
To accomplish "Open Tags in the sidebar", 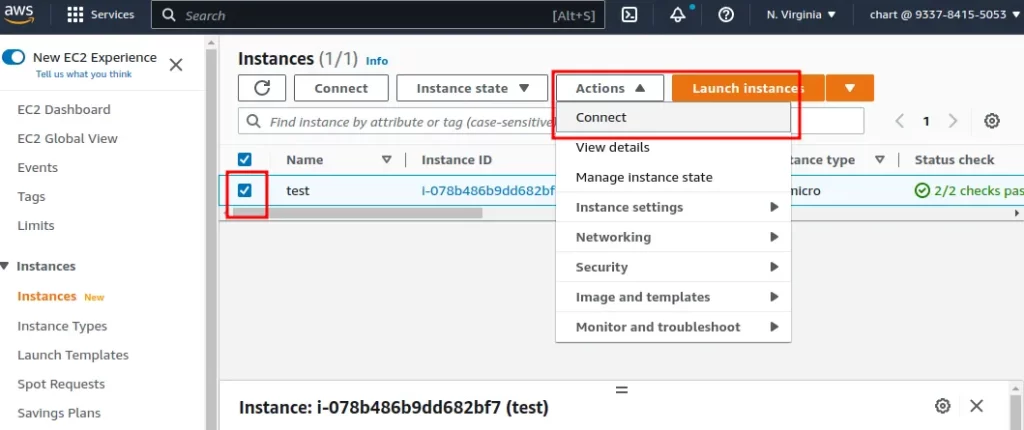I will tap(31, 197).
